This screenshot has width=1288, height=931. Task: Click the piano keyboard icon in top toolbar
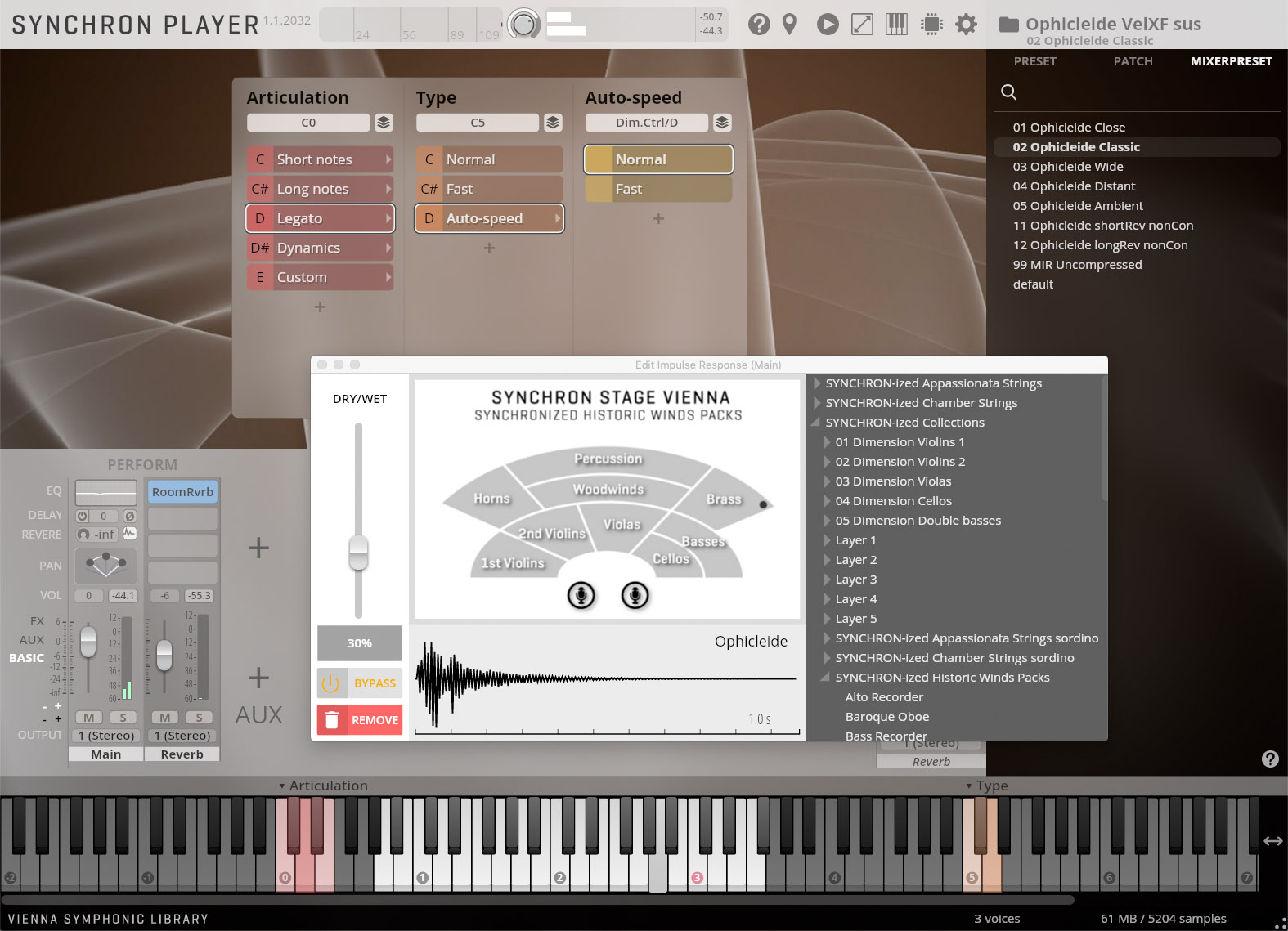(x=896, y=25)
